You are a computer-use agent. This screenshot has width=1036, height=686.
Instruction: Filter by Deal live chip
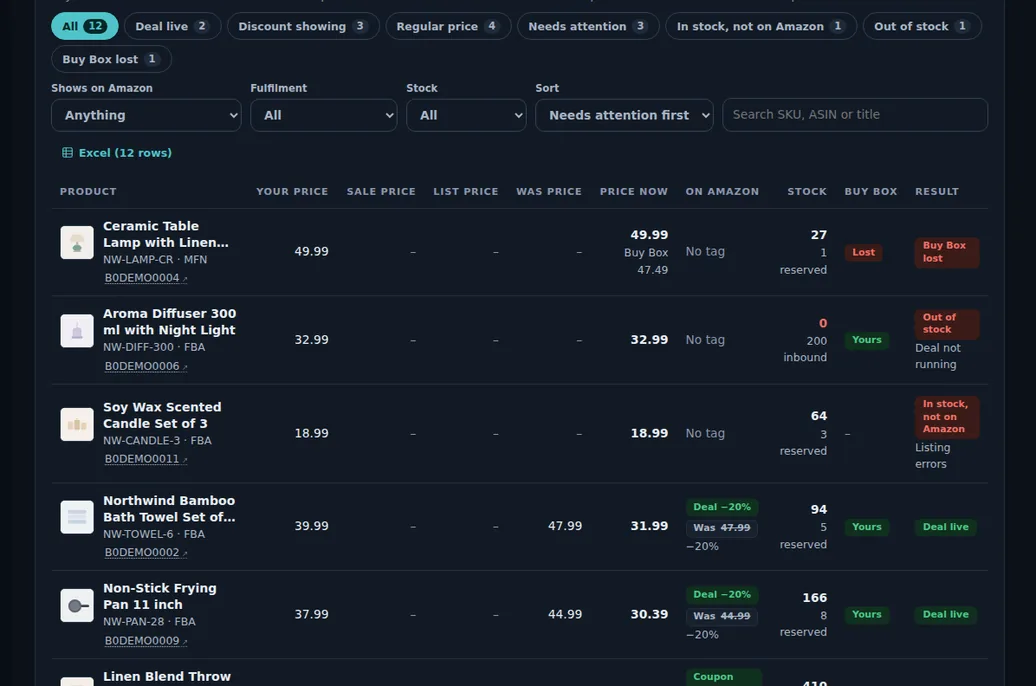(172, 26)
